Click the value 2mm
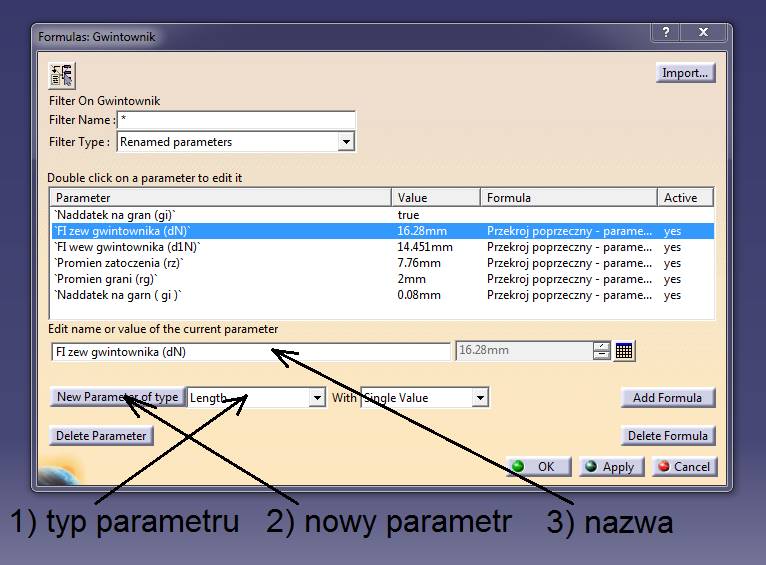The height and width of the screenshot is (565, 766). [411, 279]
